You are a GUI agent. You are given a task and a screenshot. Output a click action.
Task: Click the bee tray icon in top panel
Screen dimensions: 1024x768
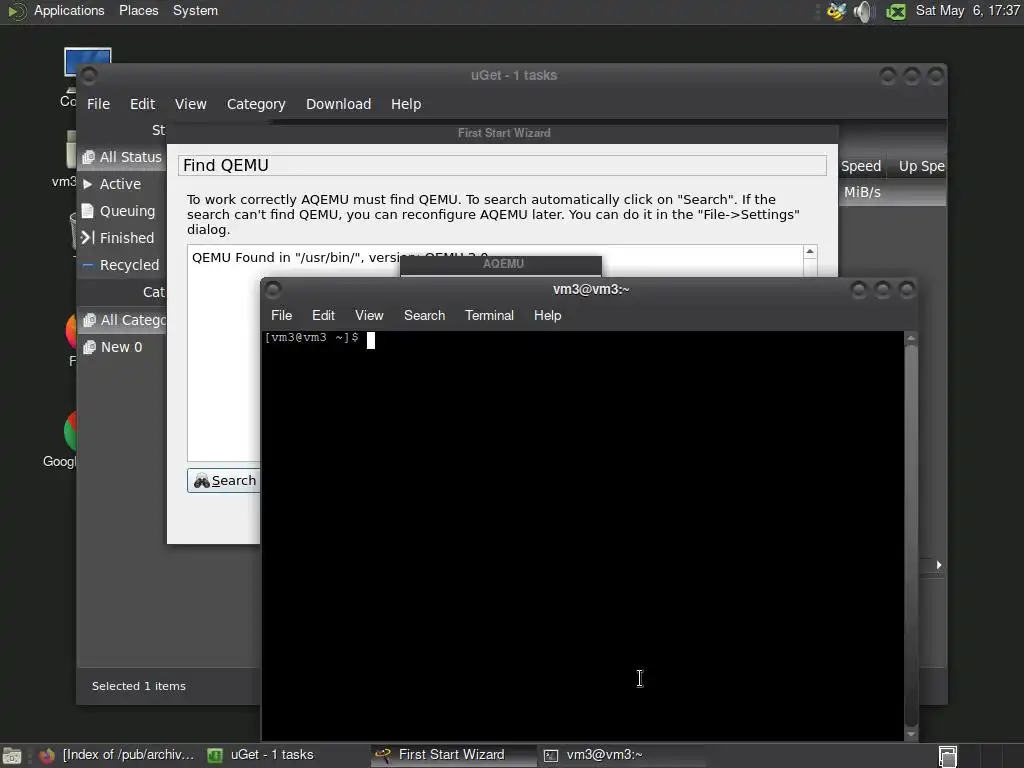(x=837, y=11)
